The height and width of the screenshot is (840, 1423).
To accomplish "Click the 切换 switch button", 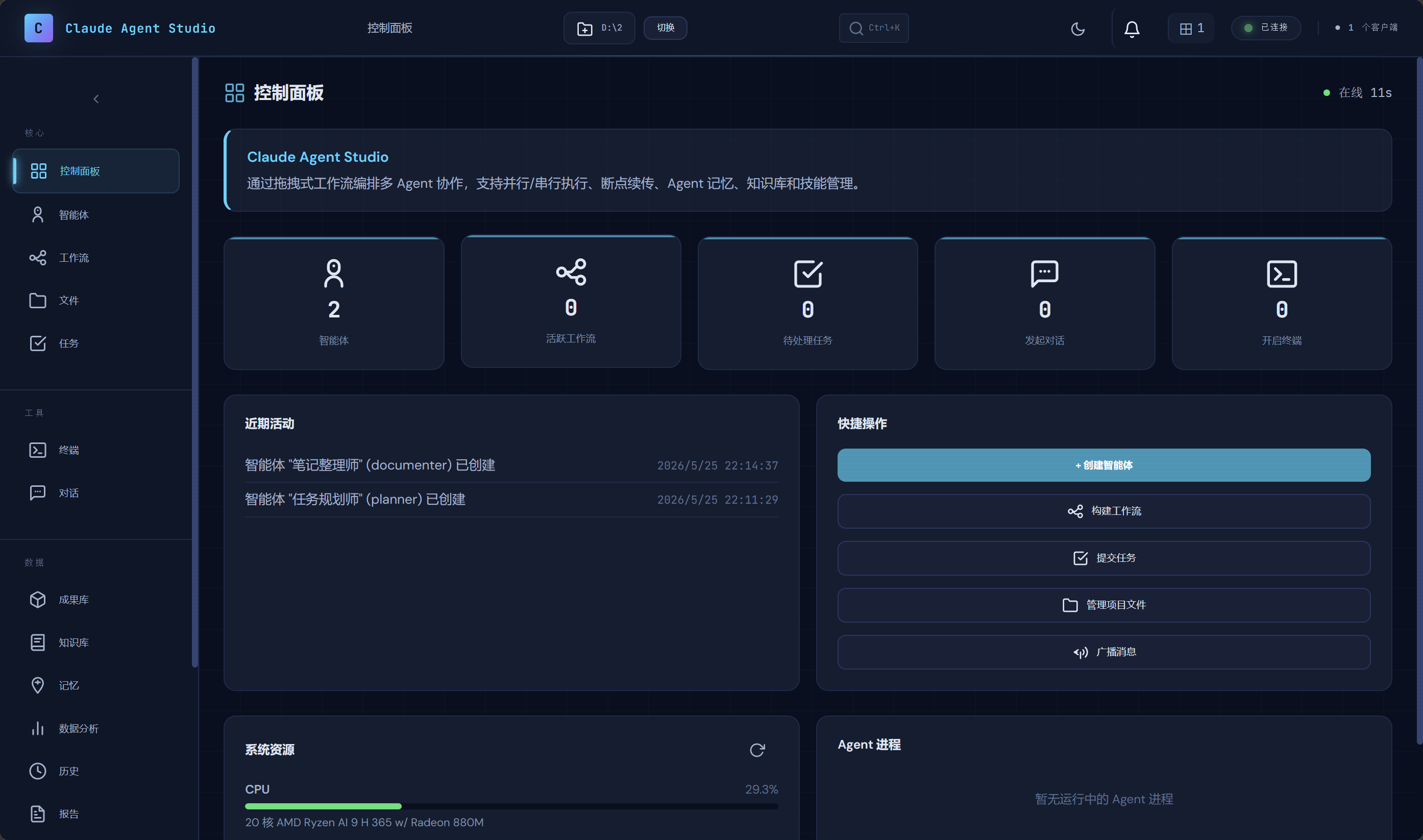I will point(665,28).
